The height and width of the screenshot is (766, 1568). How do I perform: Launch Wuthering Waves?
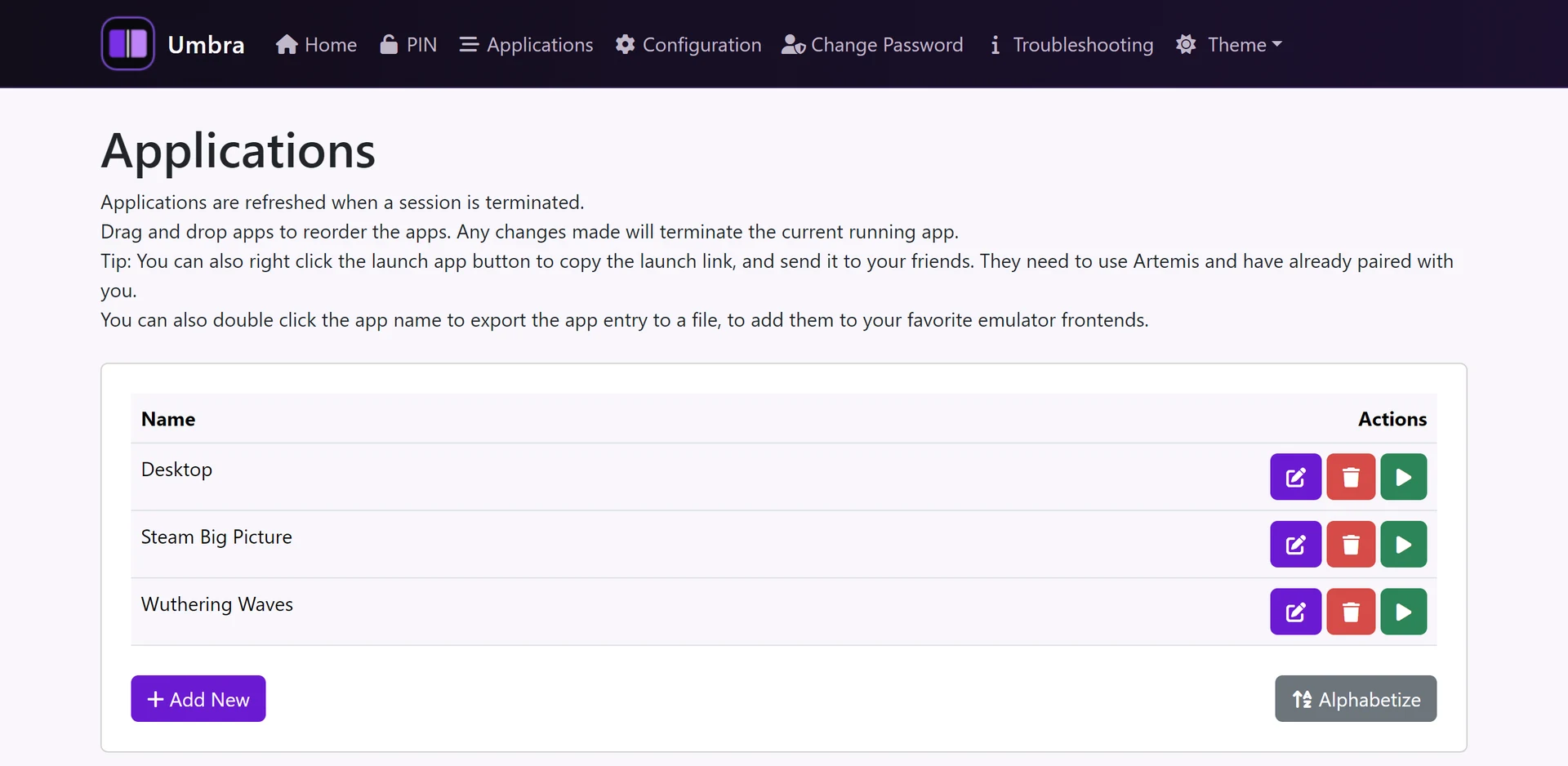coord(1403,612)
